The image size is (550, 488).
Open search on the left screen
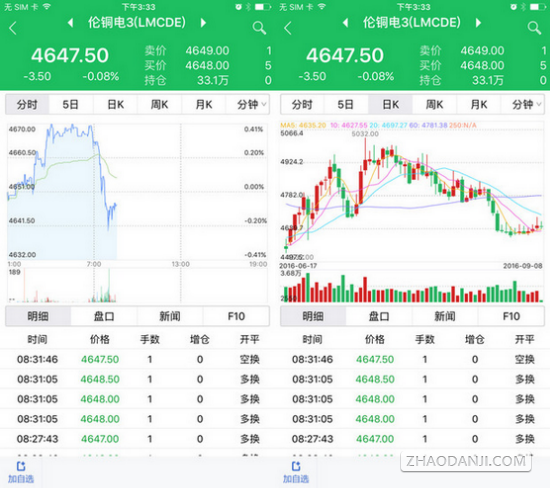pyautogui.click(x=259, y=28)
